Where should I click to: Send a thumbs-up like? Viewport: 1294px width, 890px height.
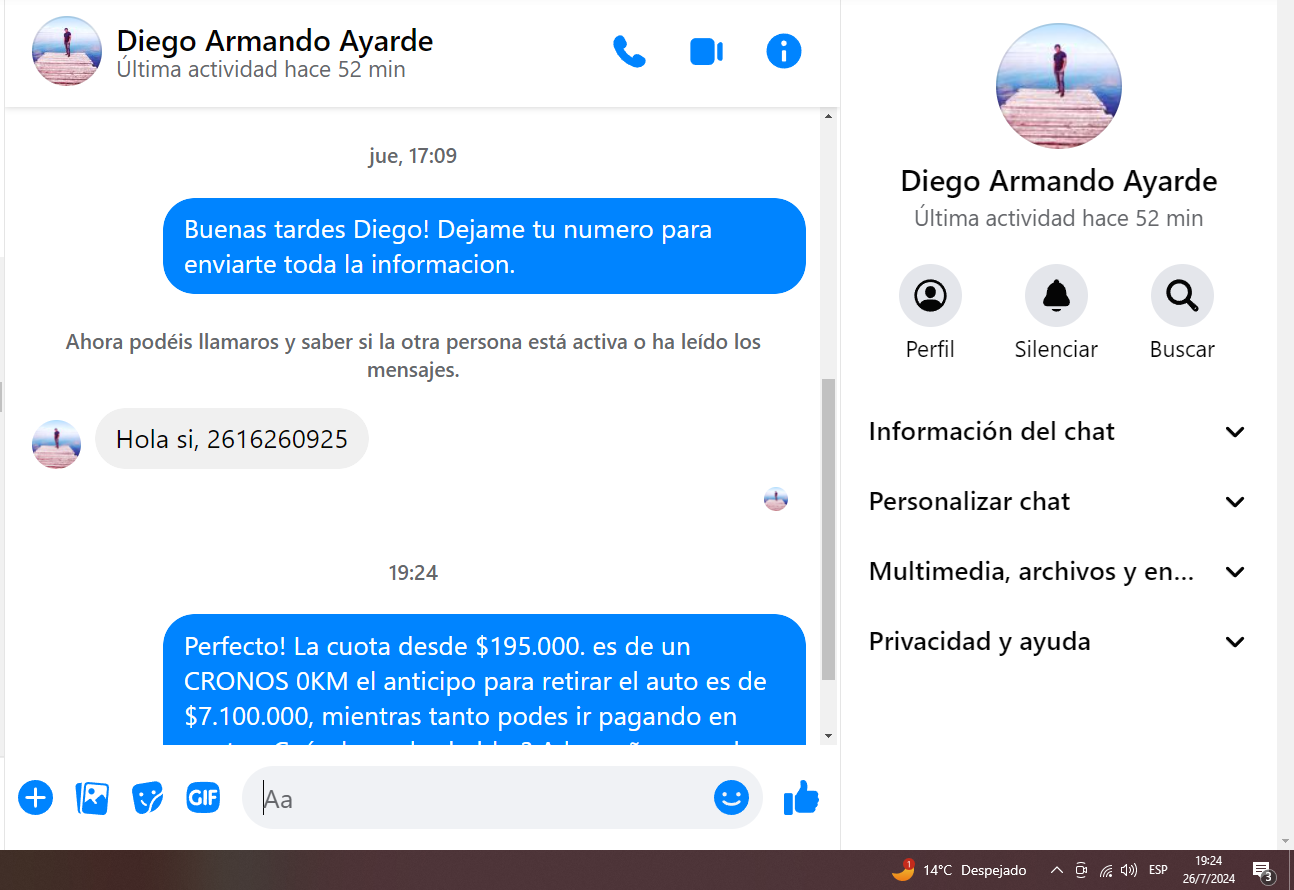[x=801, y=798]
